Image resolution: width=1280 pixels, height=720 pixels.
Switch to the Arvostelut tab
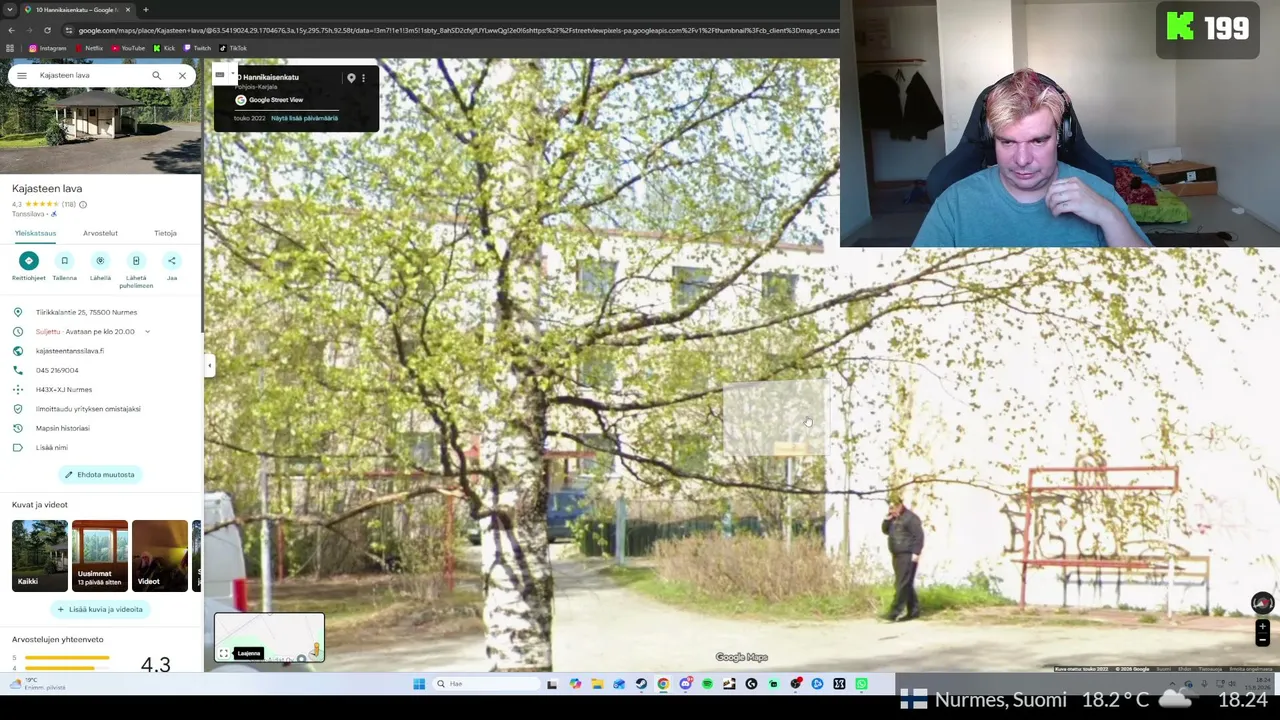[x=100, y=233]
